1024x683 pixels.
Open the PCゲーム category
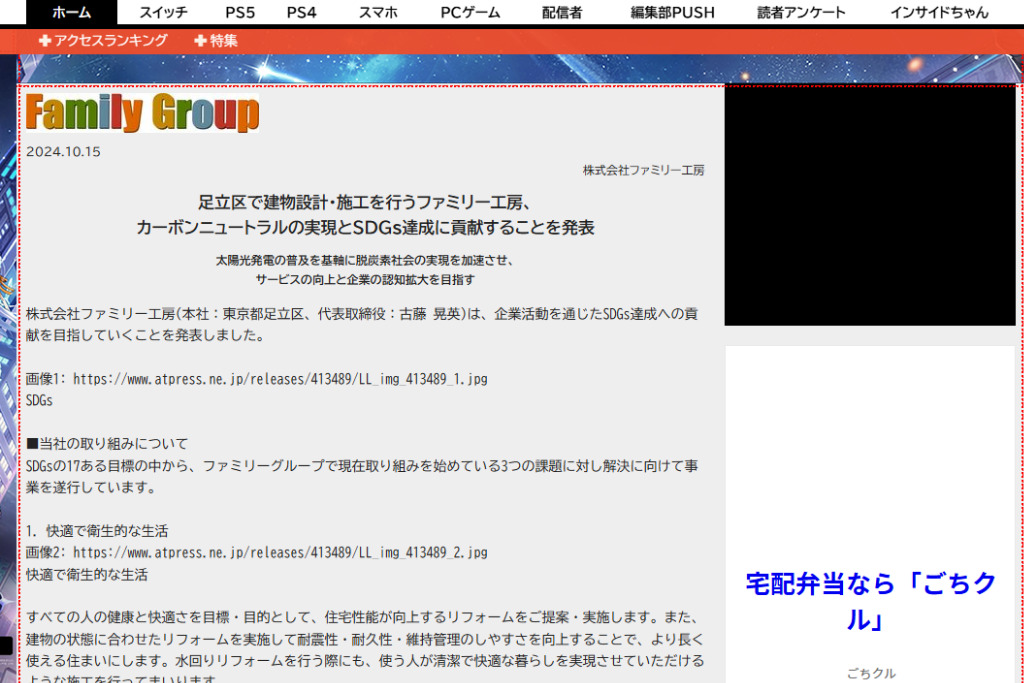[470, 12]
